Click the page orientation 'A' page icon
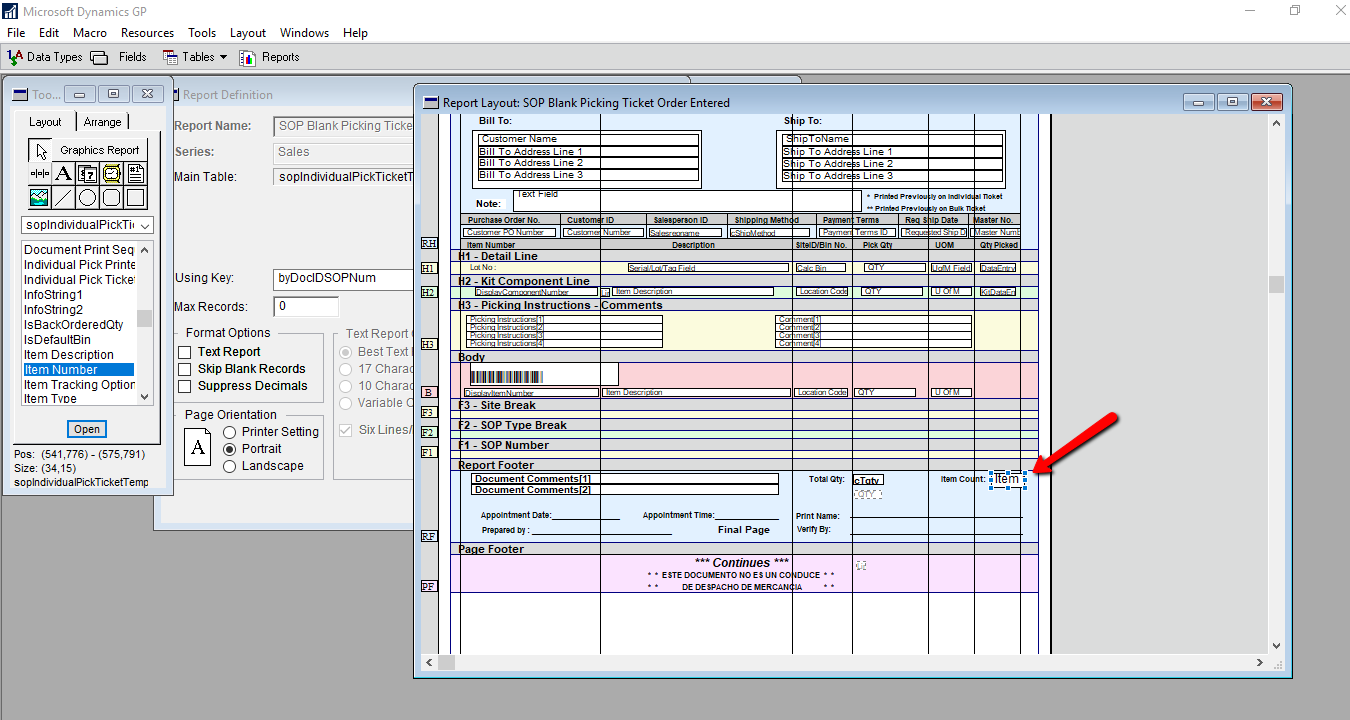Screen dimensions: 1350x720 pos(199,448)
